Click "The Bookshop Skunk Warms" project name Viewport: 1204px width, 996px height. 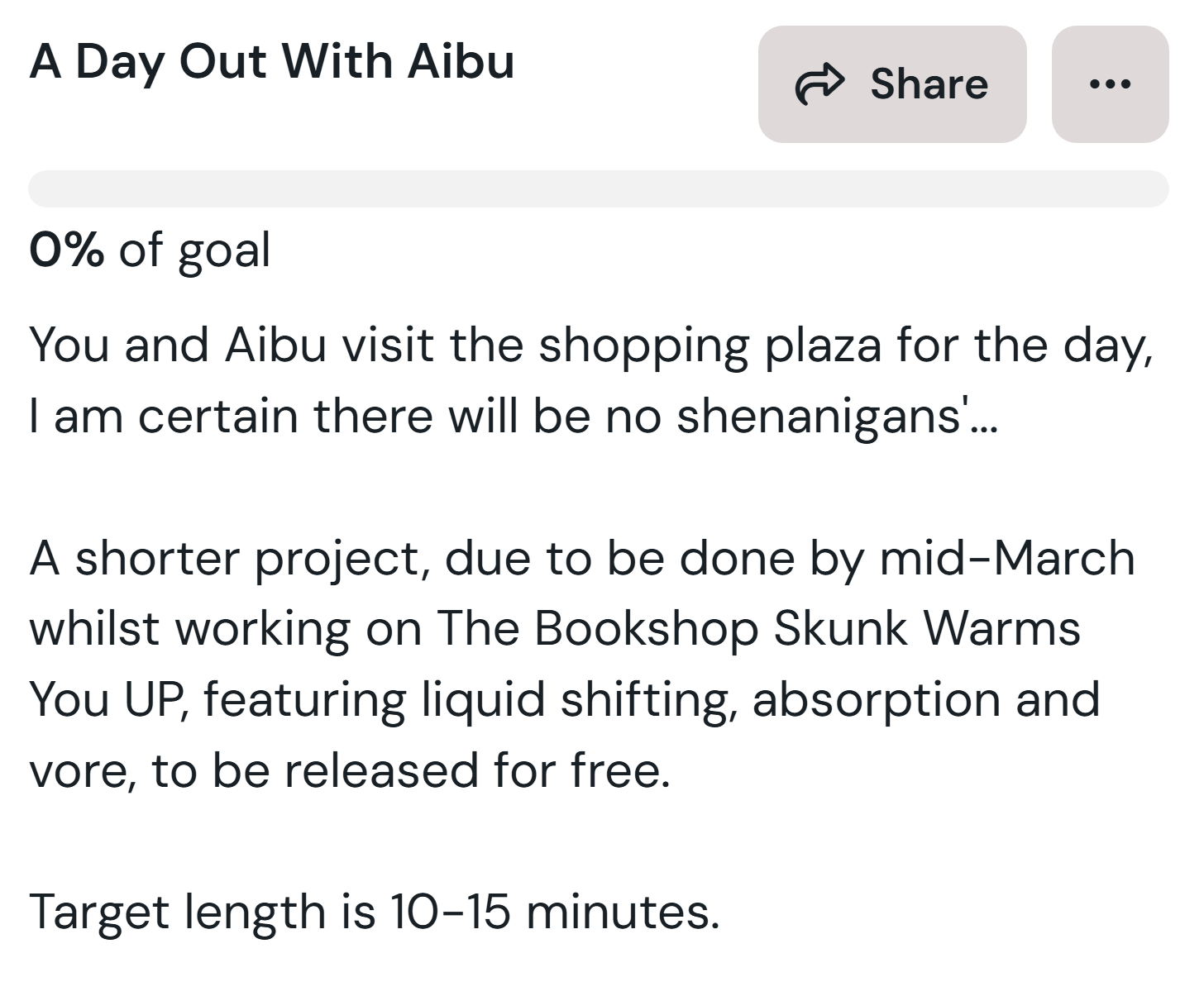pos(757,628)
